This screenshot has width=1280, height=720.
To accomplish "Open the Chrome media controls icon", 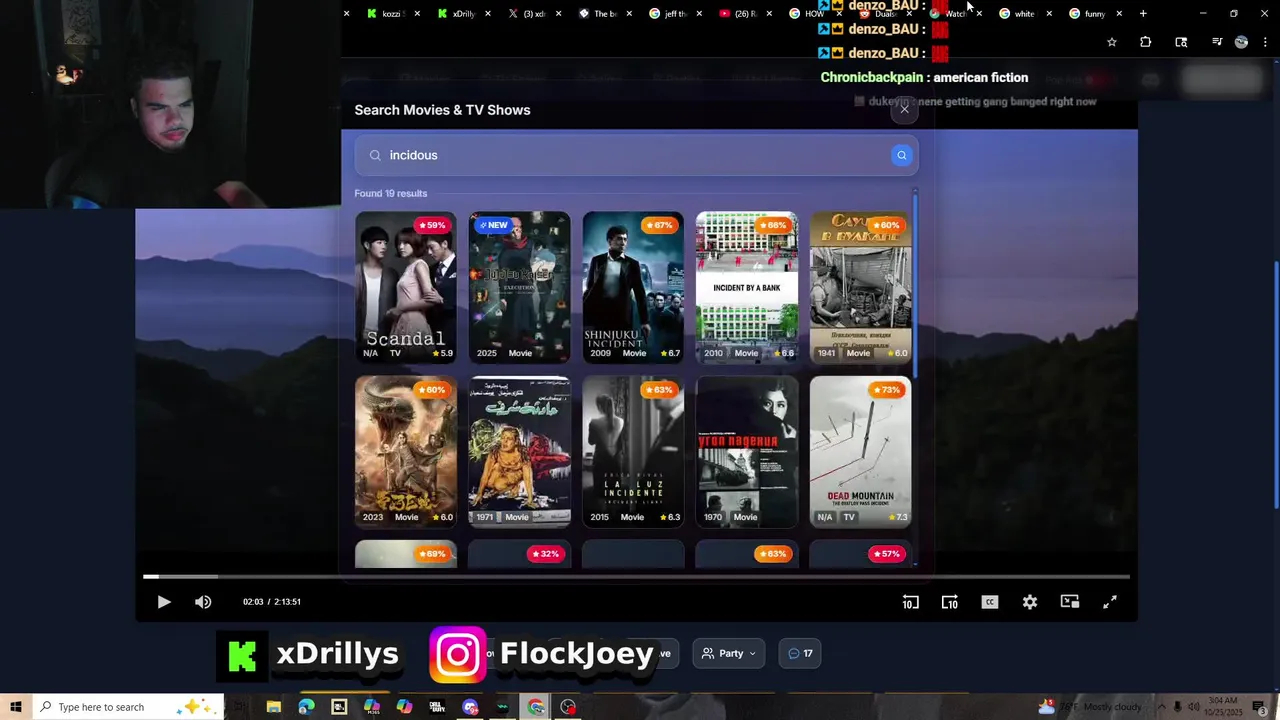I will click(1216, 42).
